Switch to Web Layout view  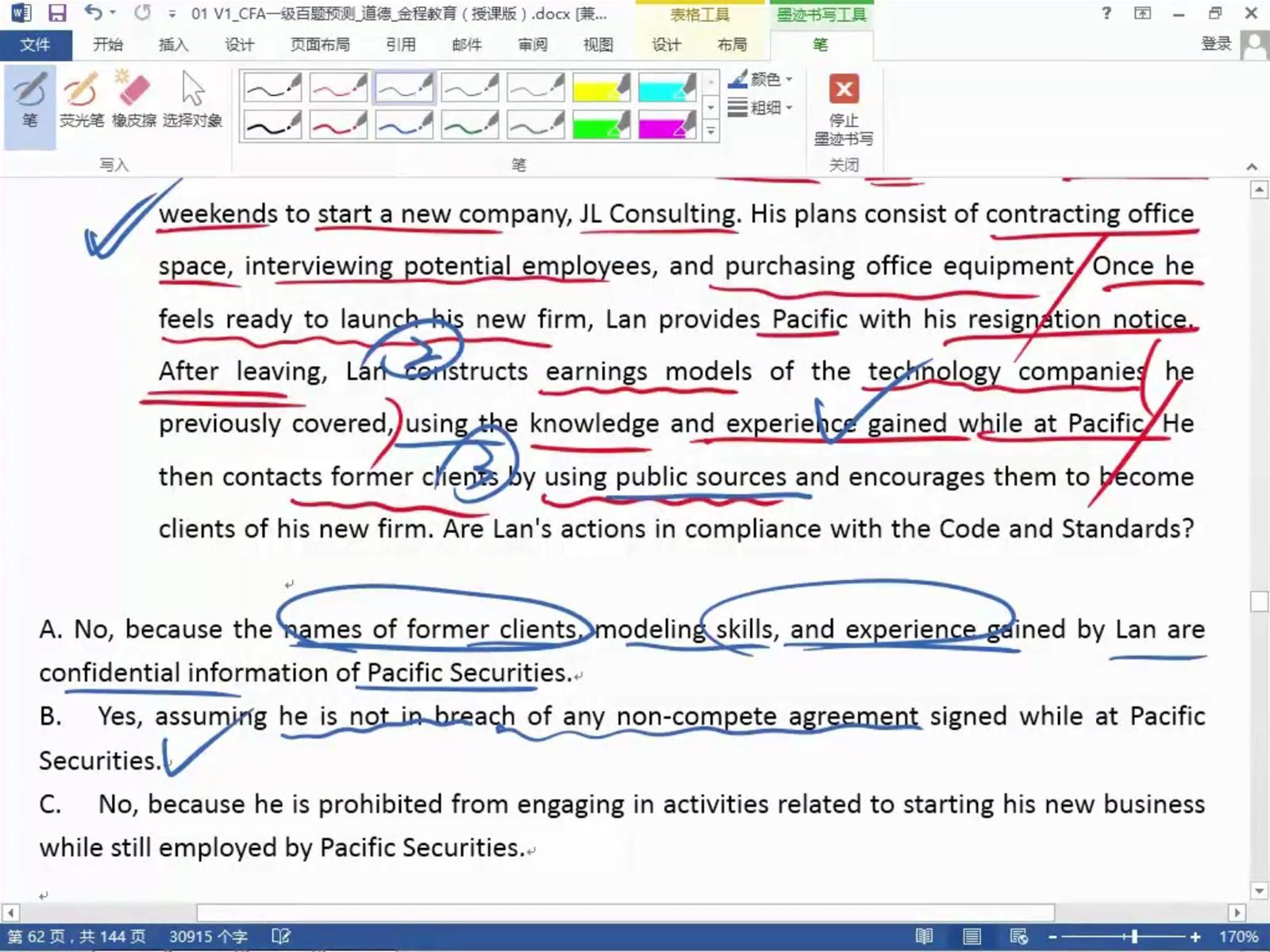pyautogui.click(x=1019, y=937)
